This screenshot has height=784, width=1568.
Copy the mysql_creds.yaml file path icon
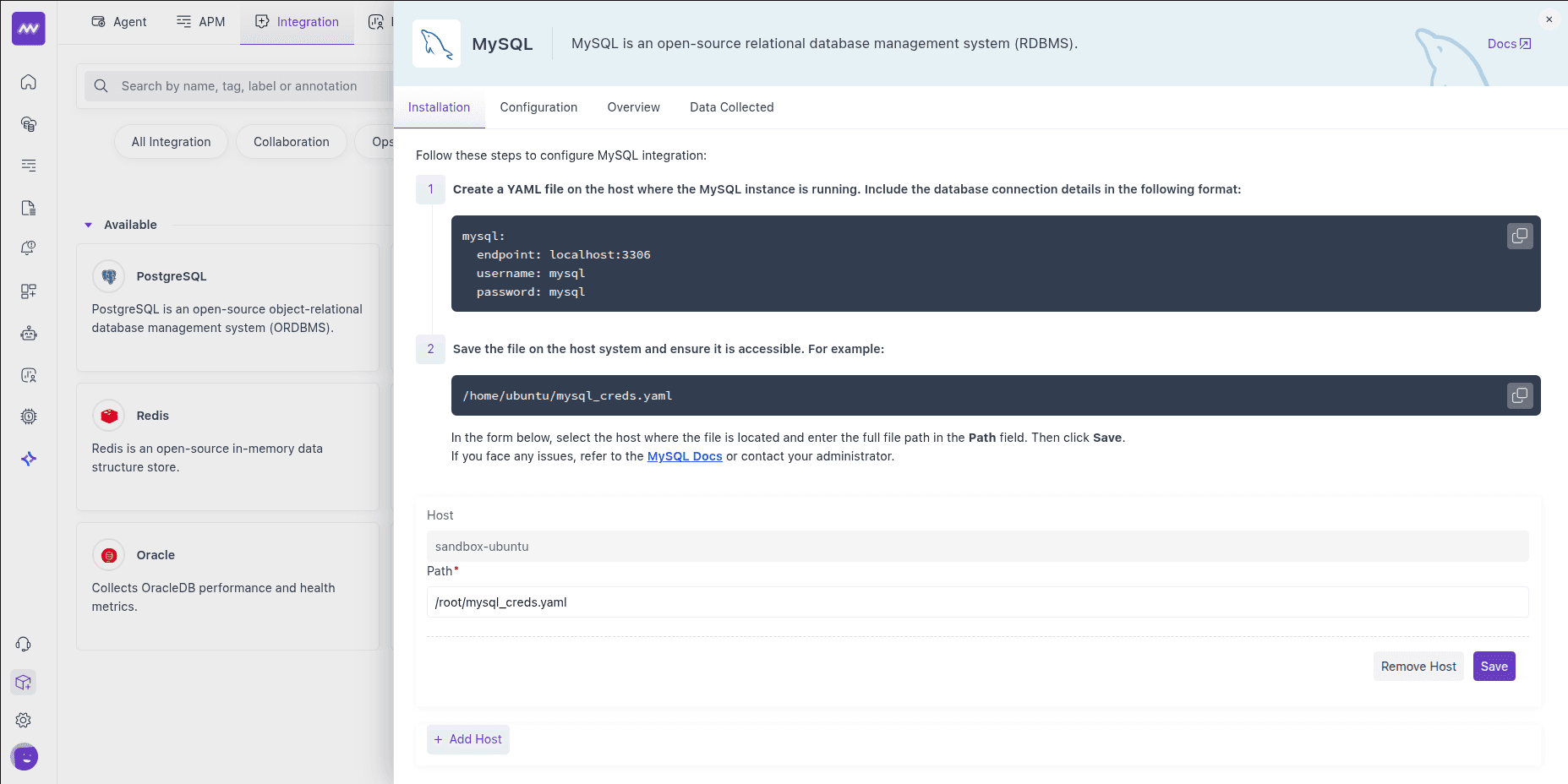coord(1519,395)
